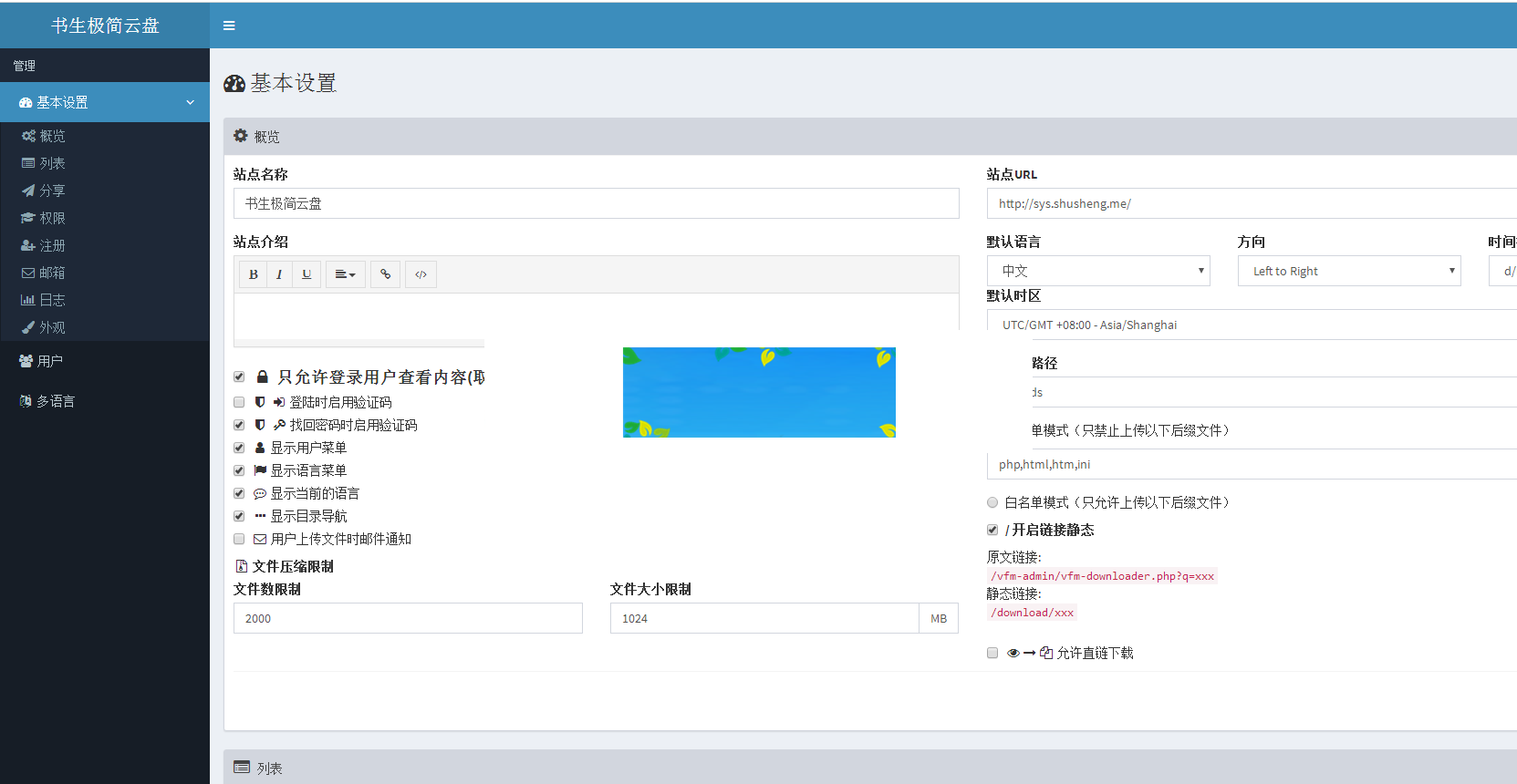Toggle italic formatting in editor
The width and height of the screenshot is (1517, 784).
click(x=279, y=274)
